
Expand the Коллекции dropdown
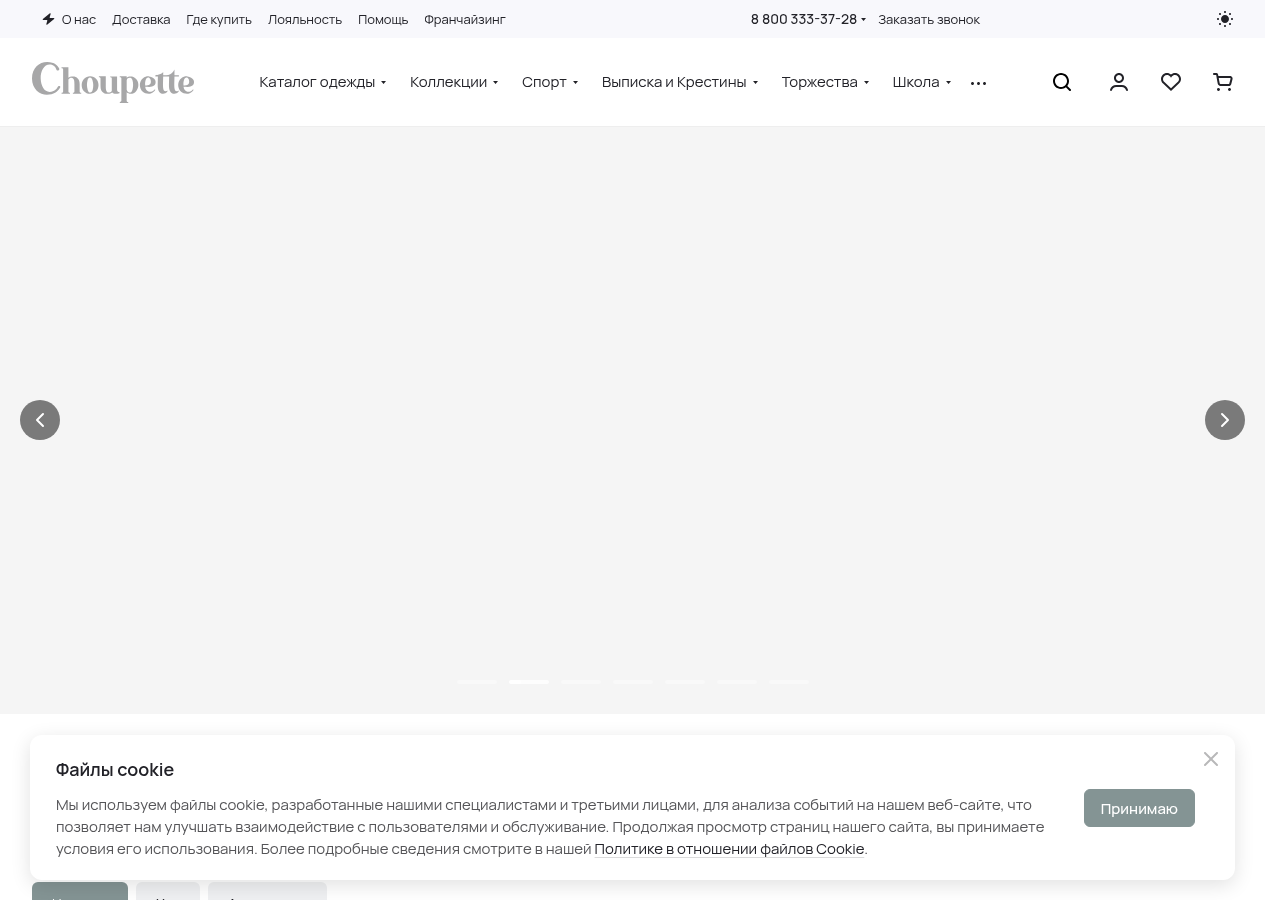454,82
